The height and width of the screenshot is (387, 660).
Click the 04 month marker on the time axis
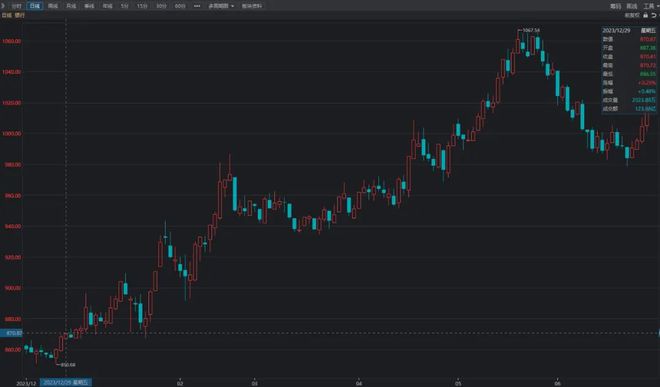pyautogui.click(x=359, y=383)
